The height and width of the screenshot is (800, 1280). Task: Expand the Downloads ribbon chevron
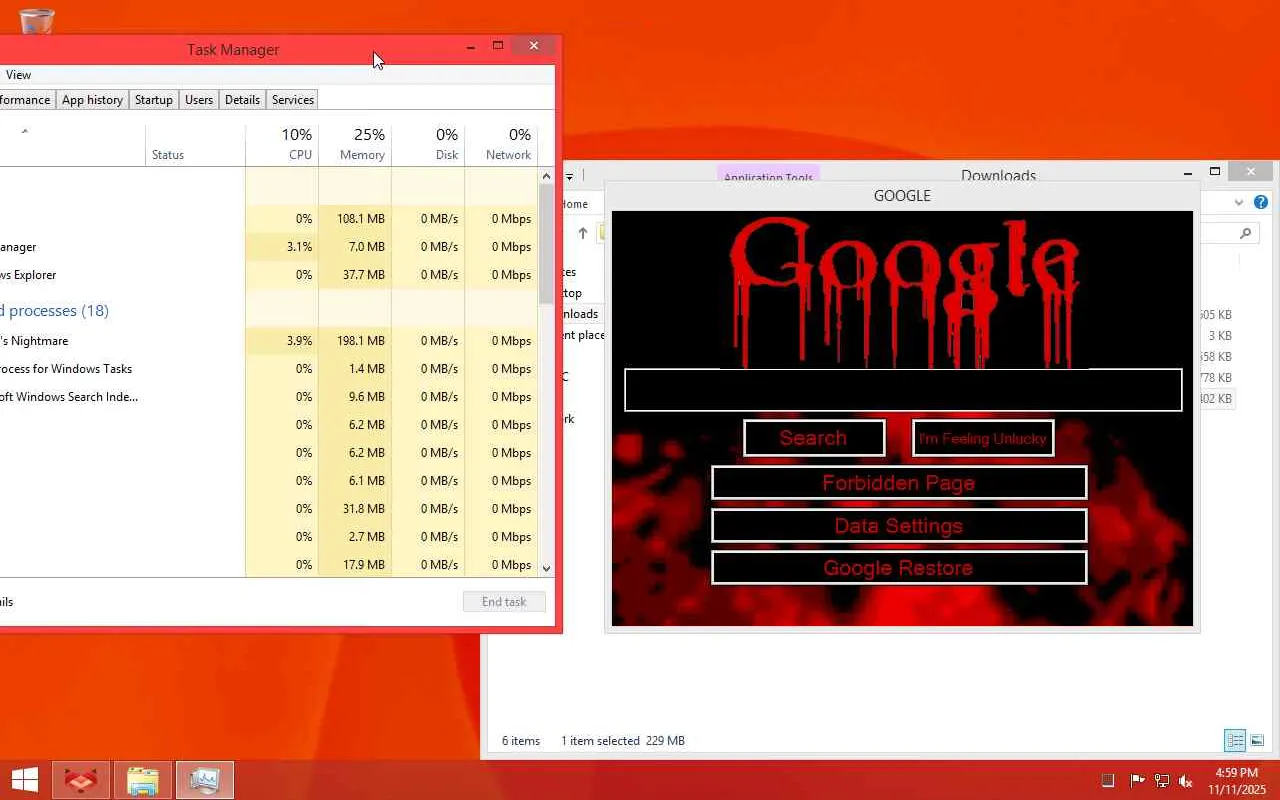tap(1239, 202)
